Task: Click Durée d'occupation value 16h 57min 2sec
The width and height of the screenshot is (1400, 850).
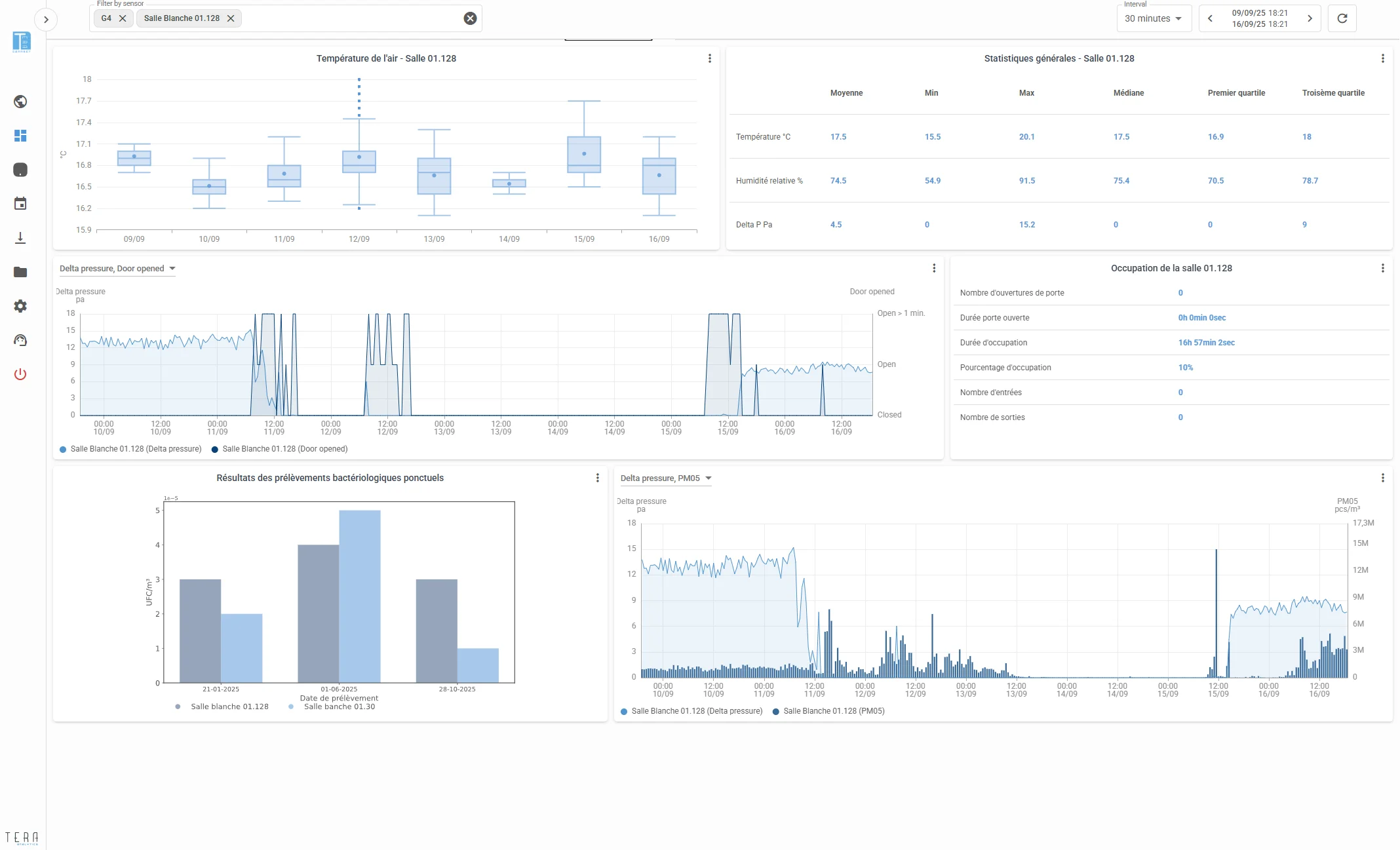Action: pyautogui.click(x=1206, y=343)
